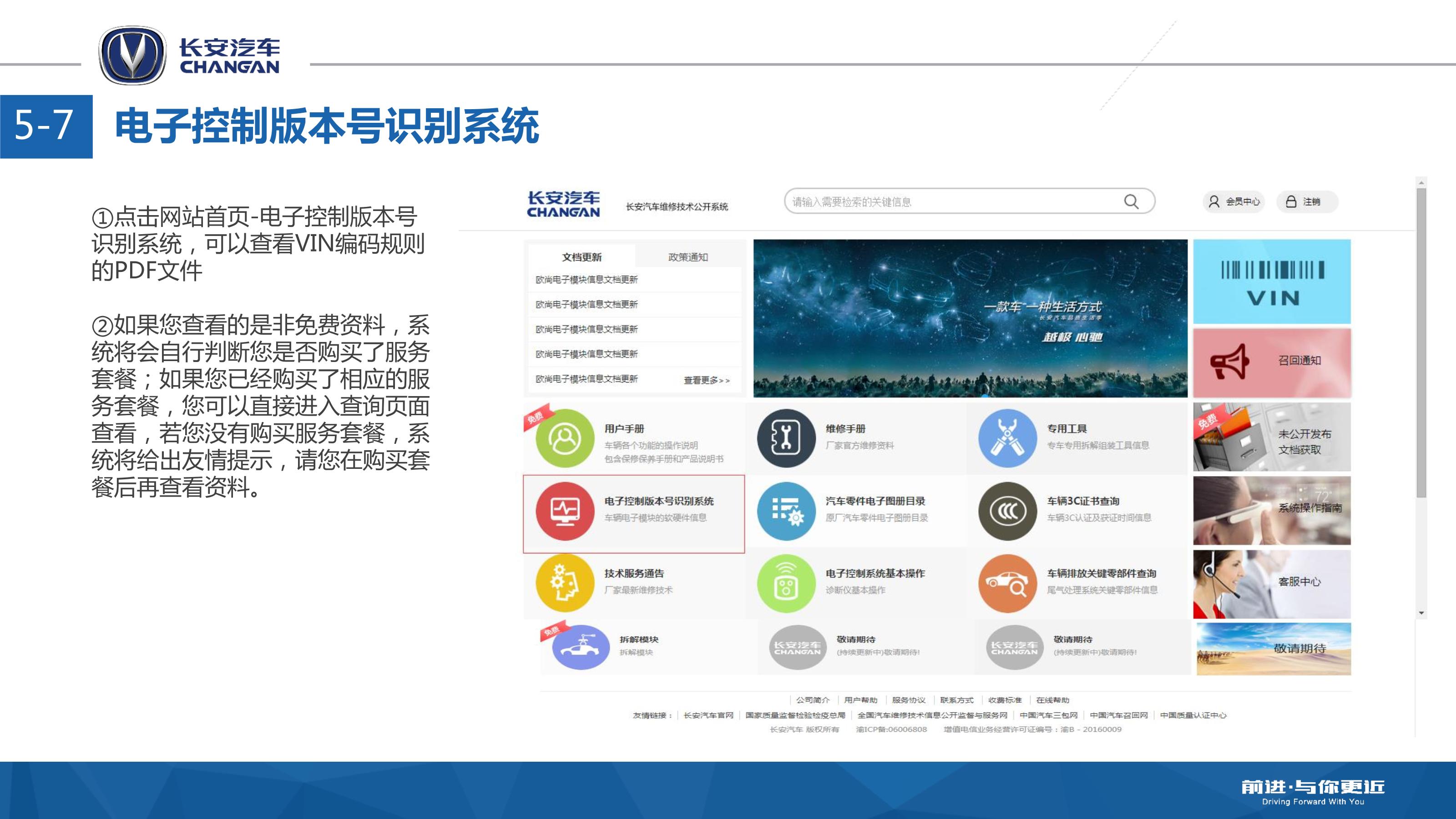
Task: Open the purple disassembly module car icon
Action: pyautogui.click(x=581, y=647)
